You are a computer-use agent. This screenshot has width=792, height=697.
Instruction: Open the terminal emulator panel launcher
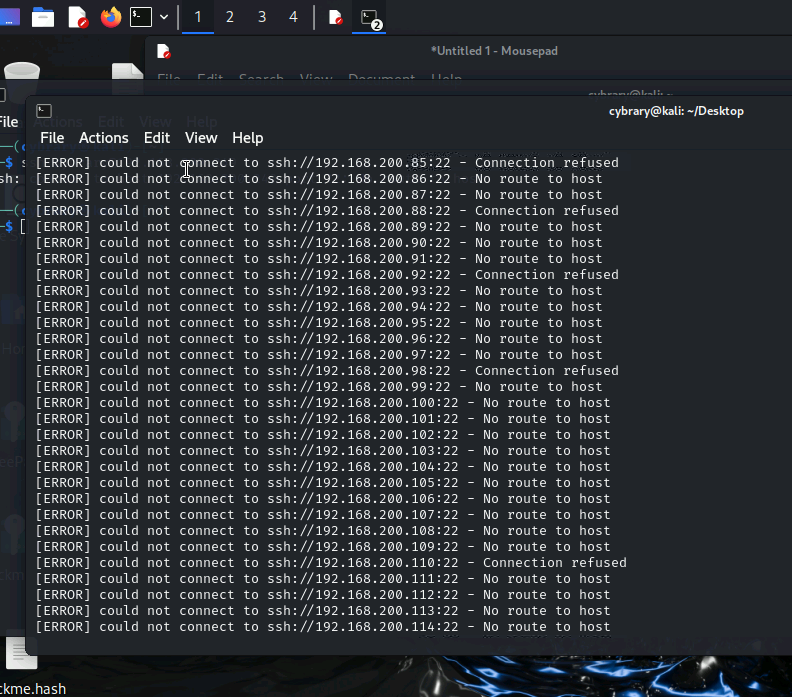(x=141, y=17)
